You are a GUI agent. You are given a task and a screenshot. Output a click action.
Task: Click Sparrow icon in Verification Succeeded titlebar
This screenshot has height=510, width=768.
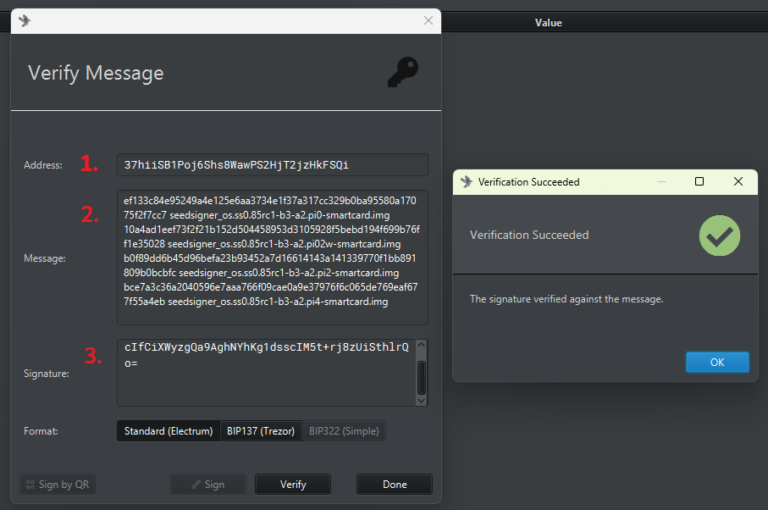466,182
